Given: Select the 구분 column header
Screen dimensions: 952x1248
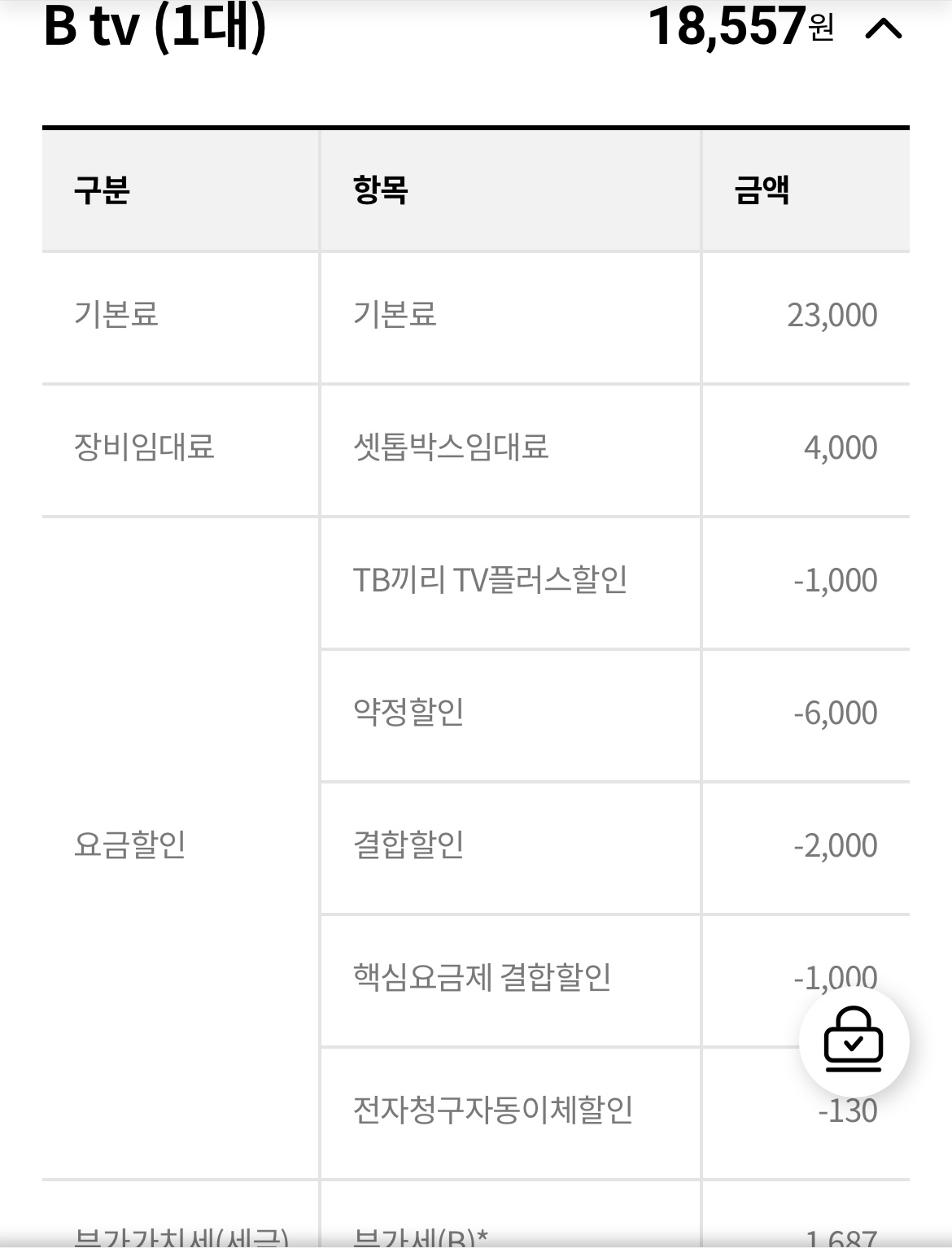Looking at the screenshot, I should (102, 190).
